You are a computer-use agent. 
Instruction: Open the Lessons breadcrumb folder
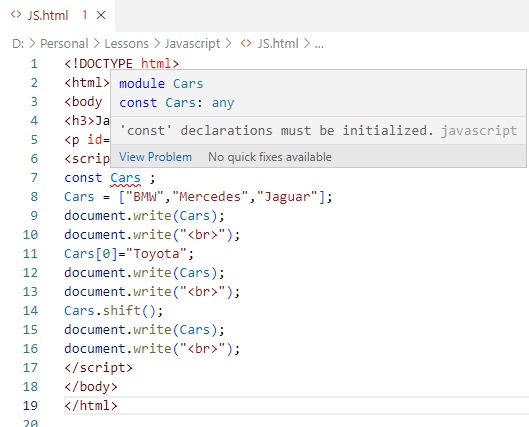[127, 44]
